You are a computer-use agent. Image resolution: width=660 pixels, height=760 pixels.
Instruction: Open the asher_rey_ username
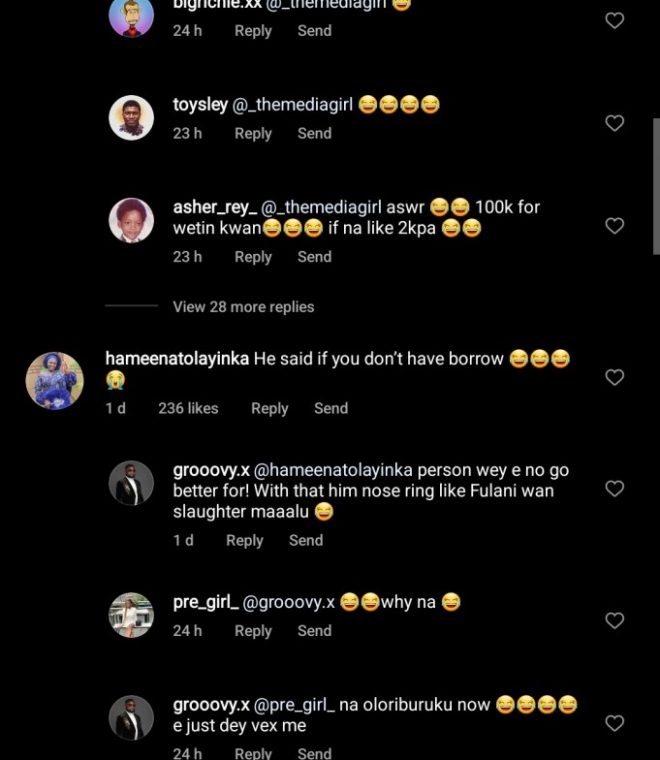point(214,207)
